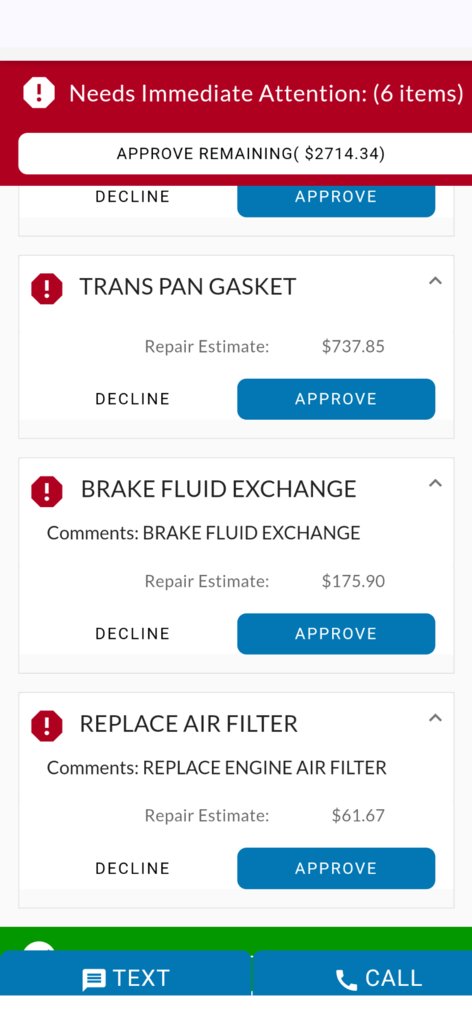Click the red alert icon beside REPLACE AIR FILTER
Image resolution: width=472 pixels, height=1023 pixels.
46,725
